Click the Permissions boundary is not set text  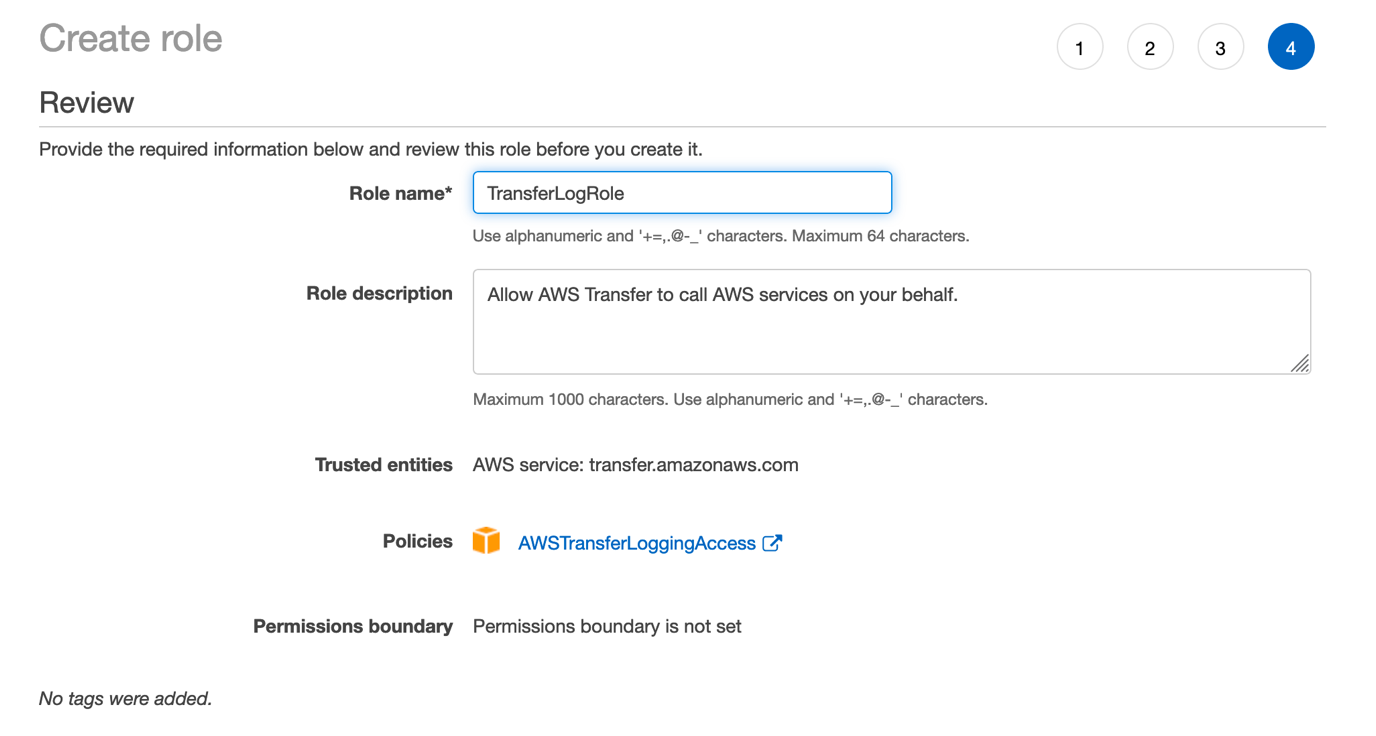click(x=607, y=626)
